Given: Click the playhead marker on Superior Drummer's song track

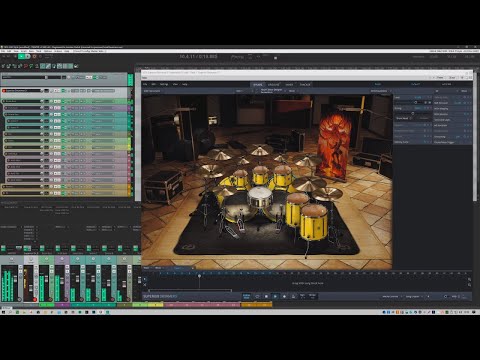Looking at the screenshot, I should click(x=199, y=276).
